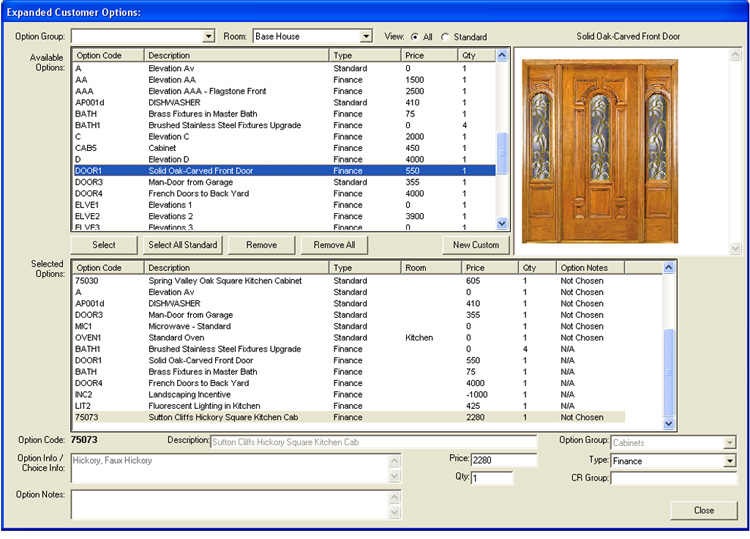Sort Available Options by Option Code header
Screen dimensions: 750x539
click(x=109, y=55)
